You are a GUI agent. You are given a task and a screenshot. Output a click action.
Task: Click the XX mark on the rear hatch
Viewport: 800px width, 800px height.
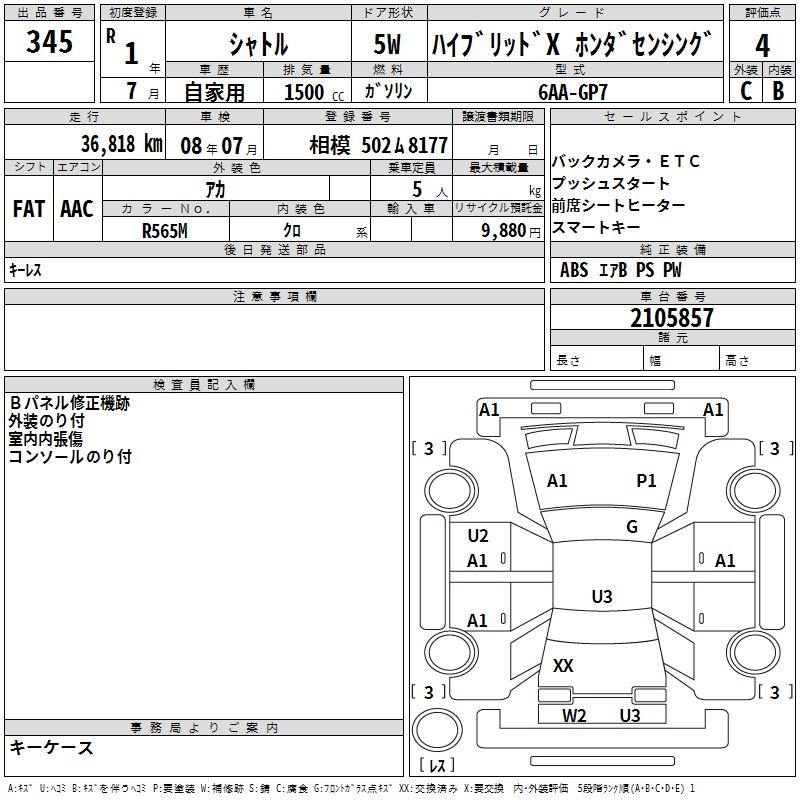tap(563, 665)
